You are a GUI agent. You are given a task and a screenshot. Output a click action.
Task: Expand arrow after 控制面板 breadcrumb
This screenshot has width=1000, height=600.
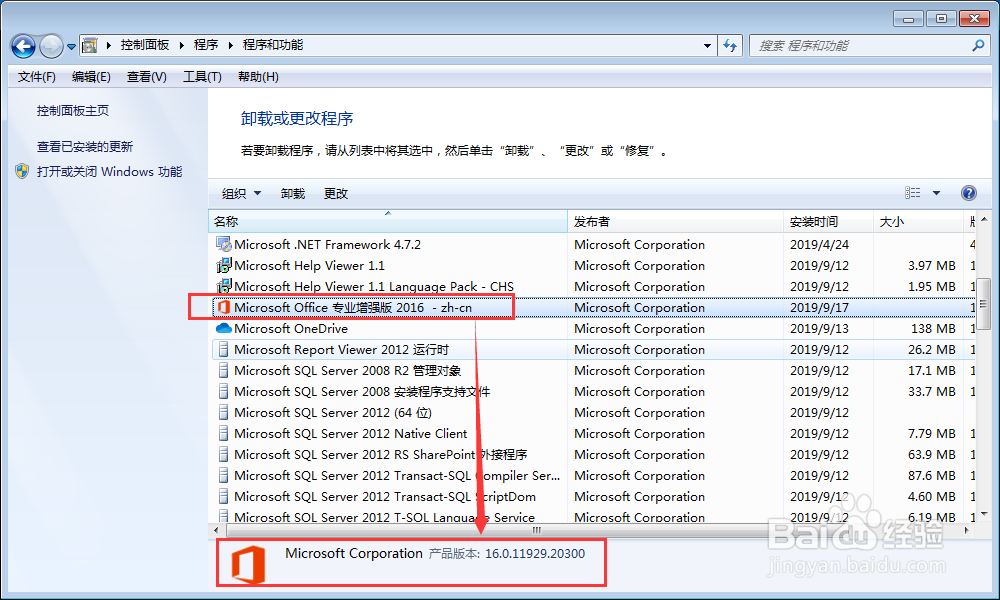point(182,45)
